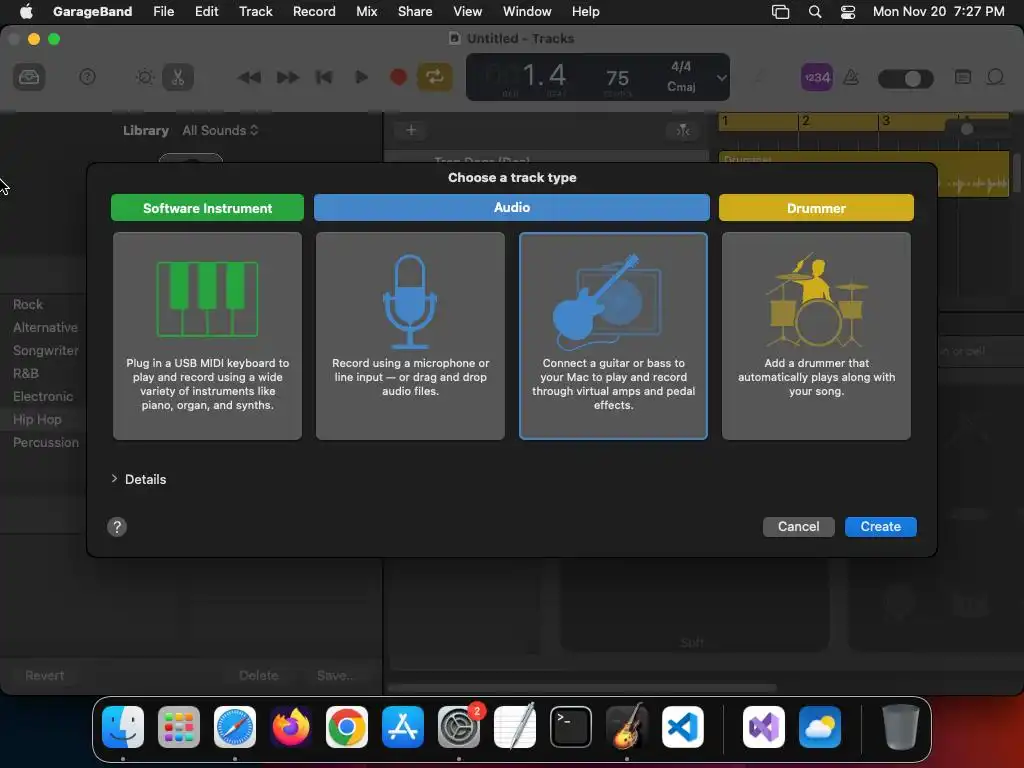Click the 75 tempo value
This screenshot has width=1024, height=768.
click(x=617, y=78)
